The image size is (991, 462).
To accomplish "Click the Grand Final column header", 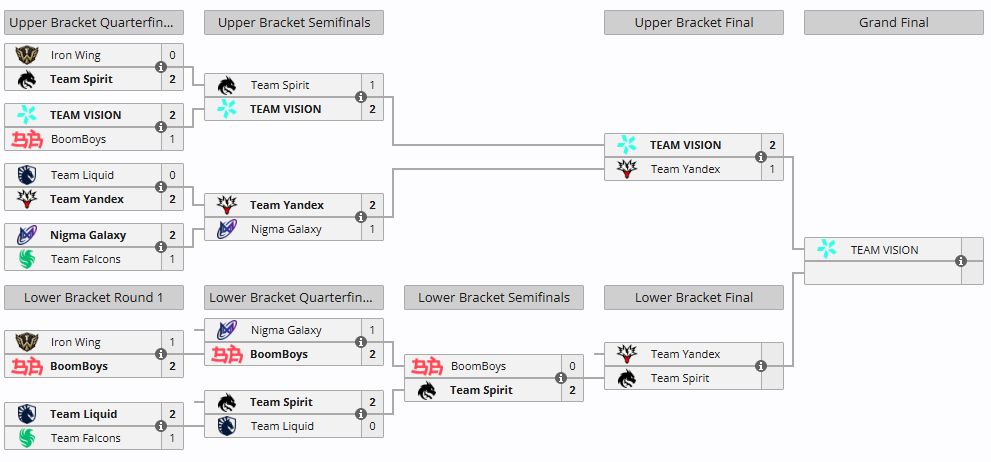I will point(894,23).
